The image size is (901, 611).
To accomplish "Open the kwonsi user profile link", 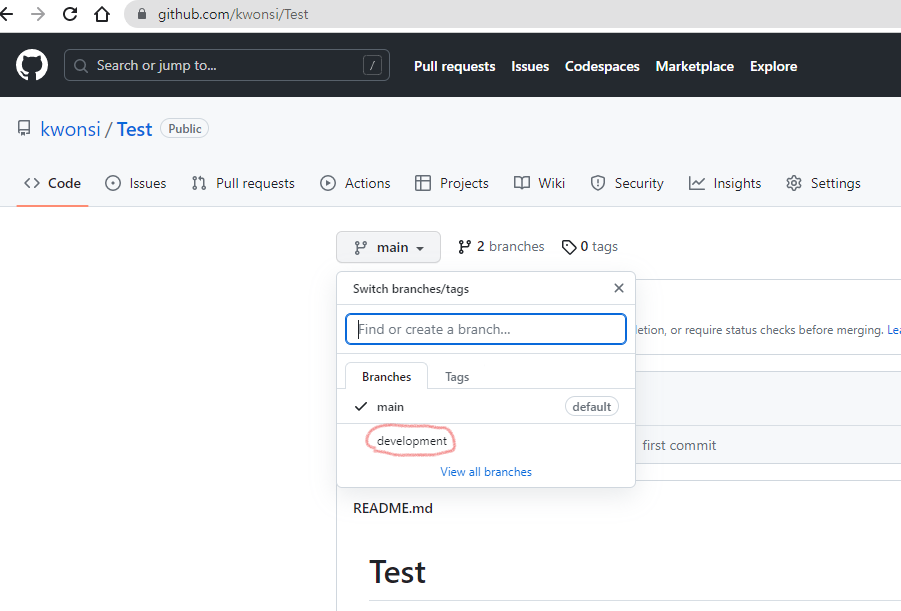I will point(70,129).
